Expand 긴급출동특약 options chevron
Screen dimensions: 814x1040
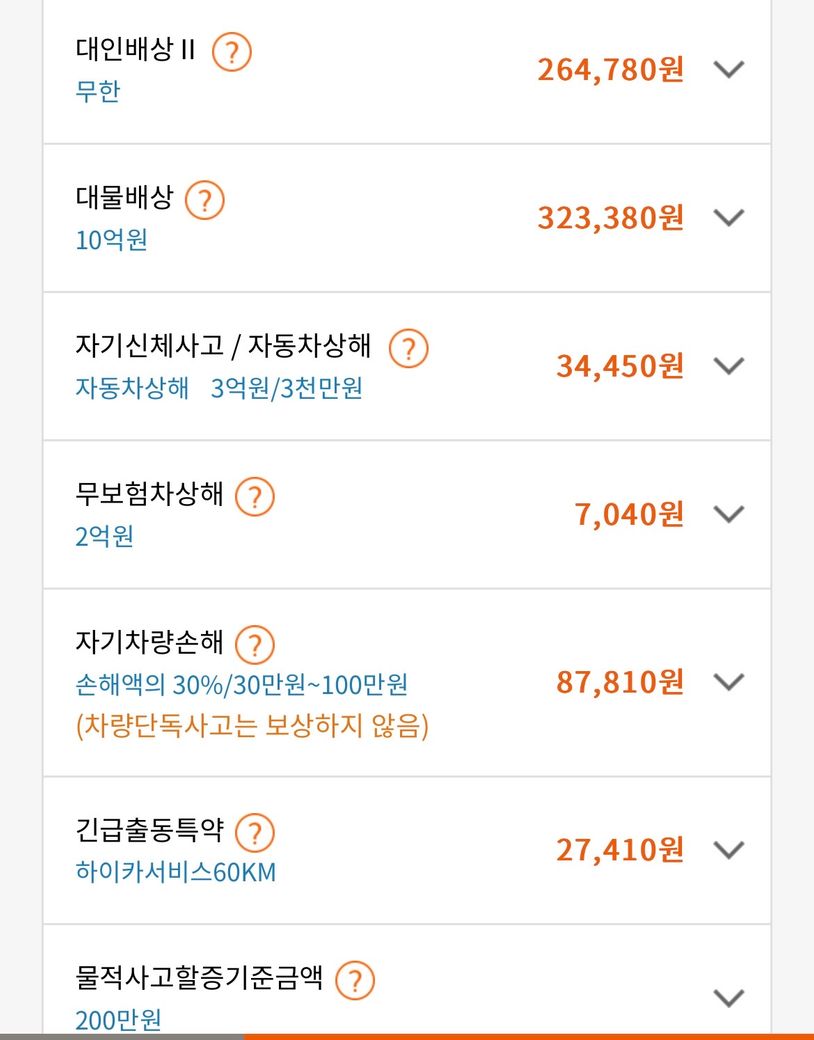[730, 850]
